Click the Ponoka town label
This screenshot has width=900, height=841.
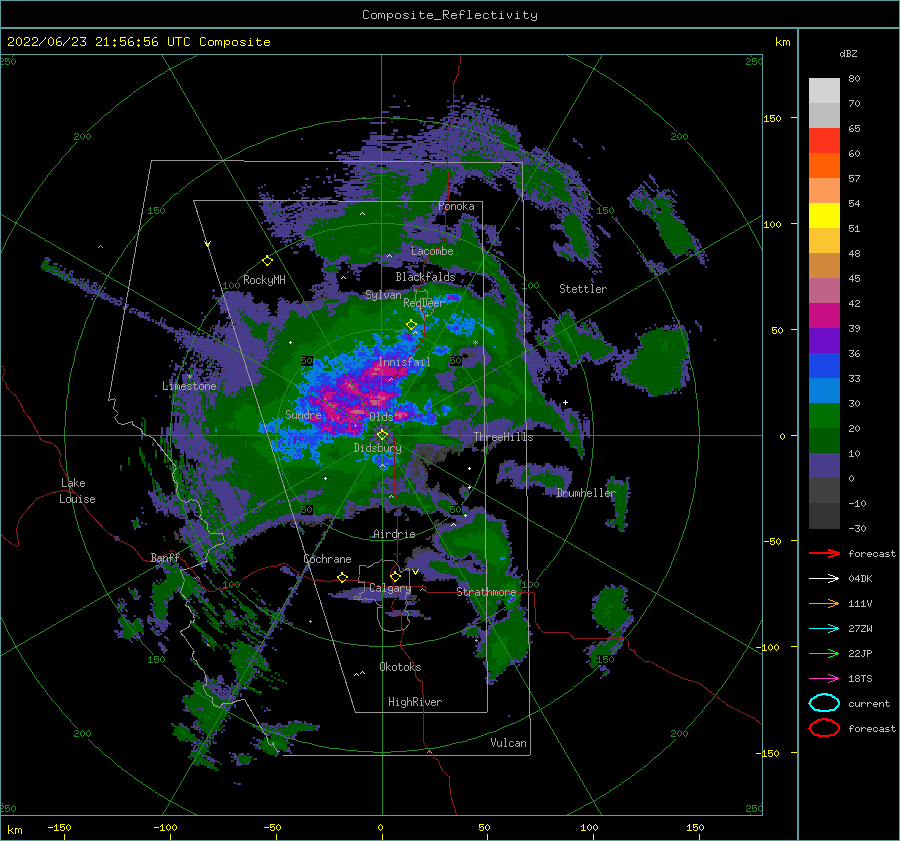(x=456, y=206)
